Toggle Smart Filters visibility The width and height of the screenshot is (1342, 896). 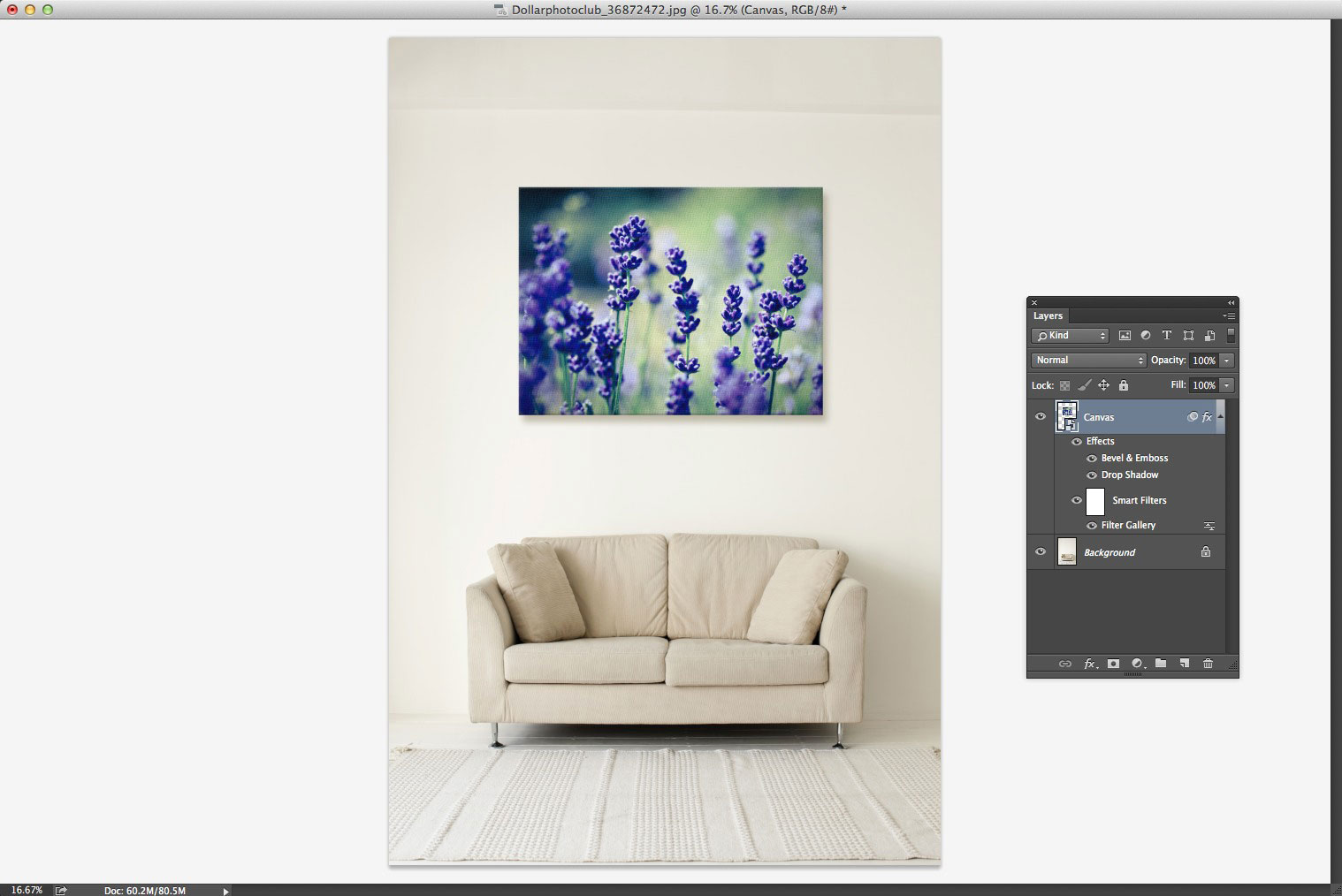pos(1077,501)
